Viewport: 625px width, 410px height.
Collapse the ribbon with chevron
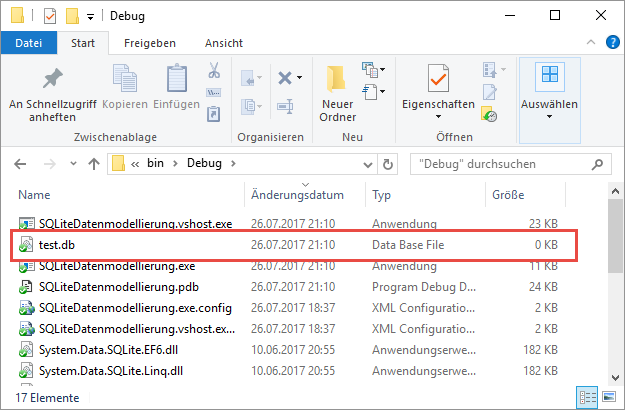pyautogui.click(x=591, y=42)
